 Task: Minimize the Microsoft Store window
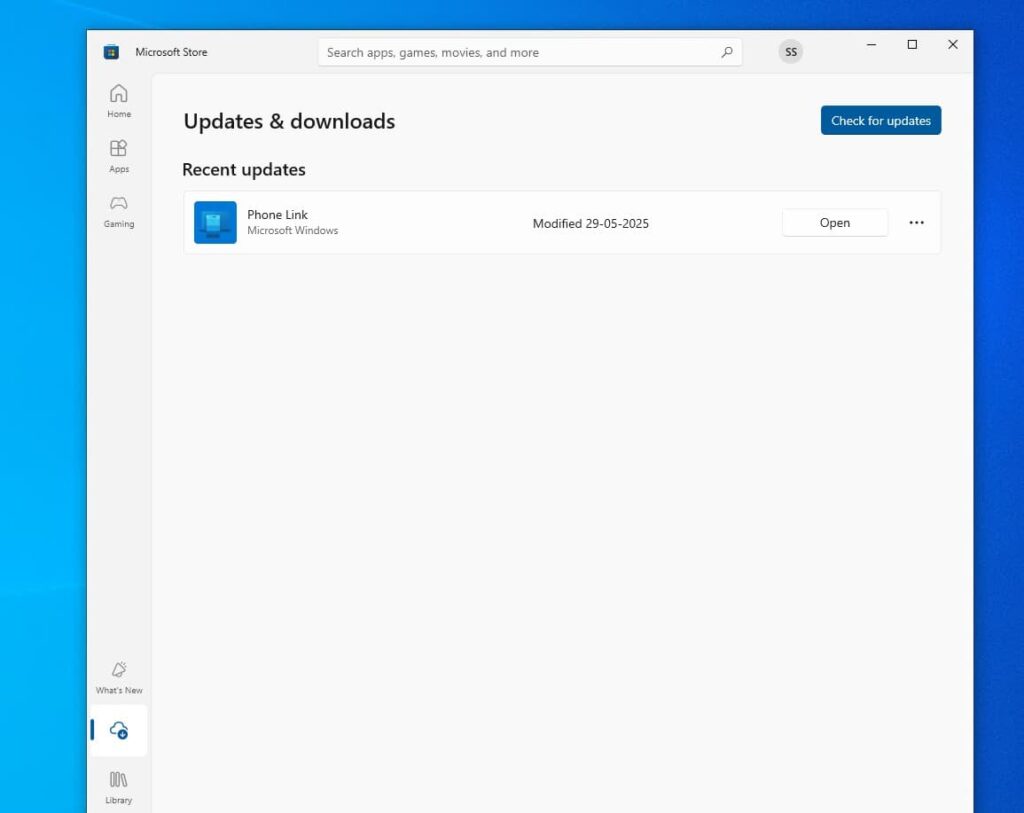(x=870, y=44)
